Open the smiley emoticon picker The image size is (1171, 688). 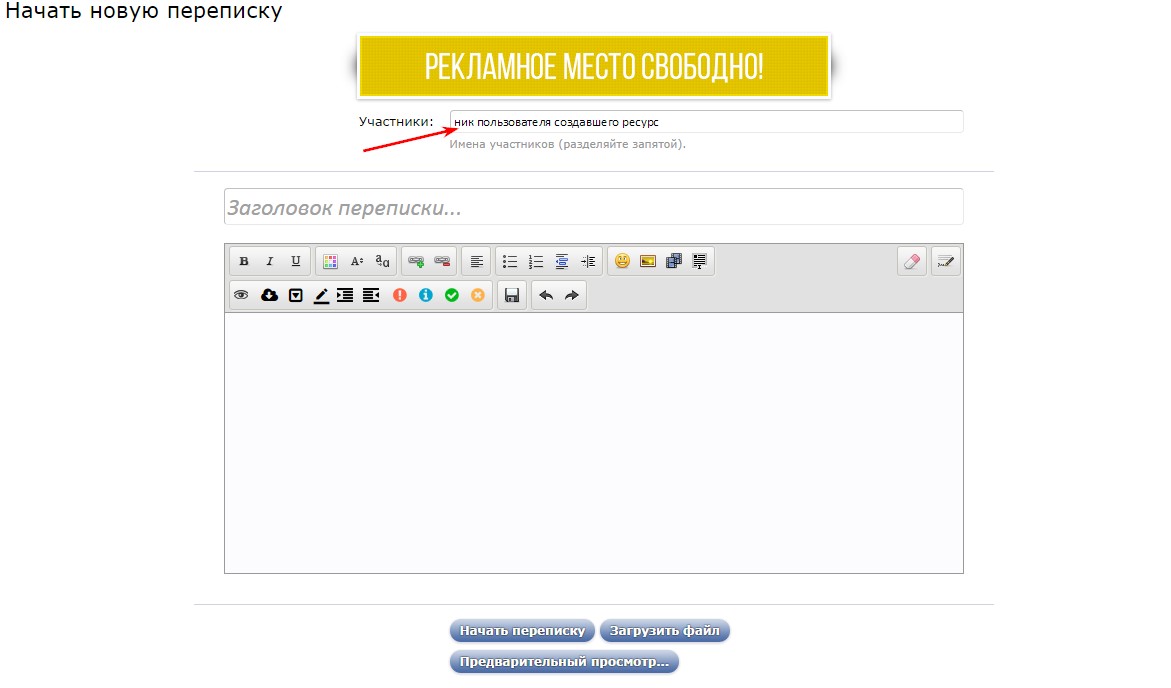(x=622, y=262)
